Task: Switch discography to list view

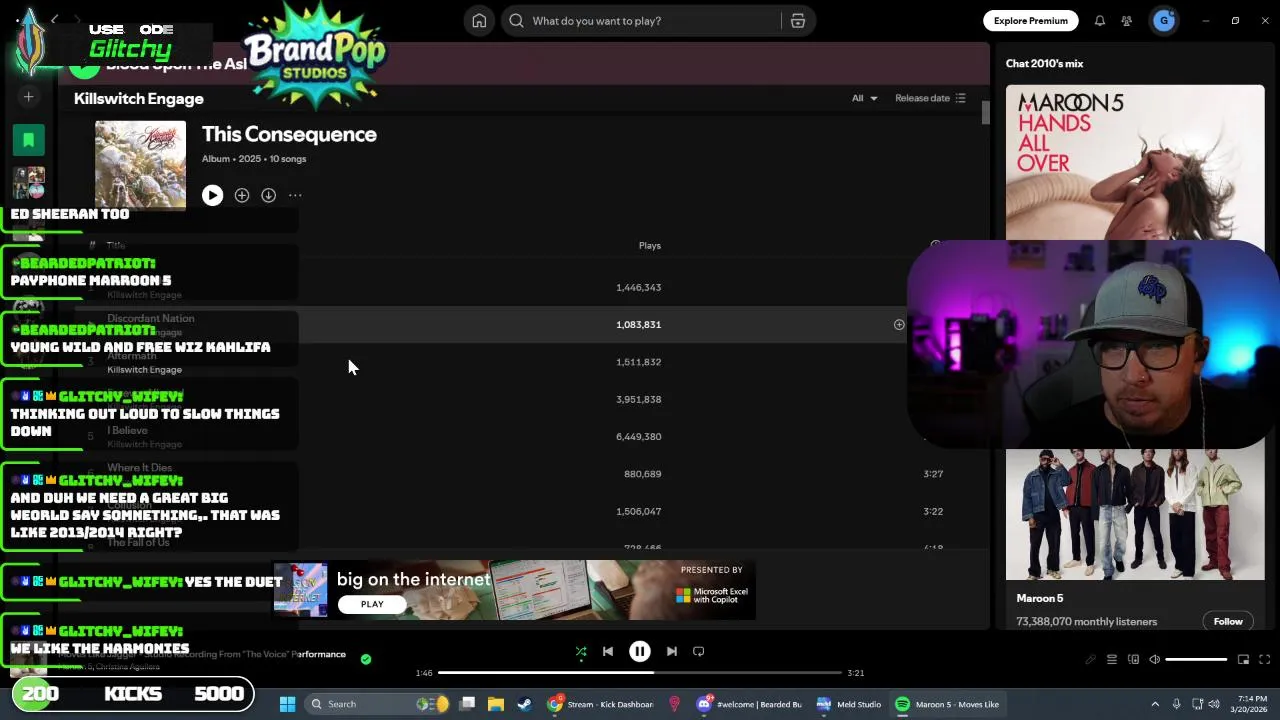Action: tap(960, 98)
